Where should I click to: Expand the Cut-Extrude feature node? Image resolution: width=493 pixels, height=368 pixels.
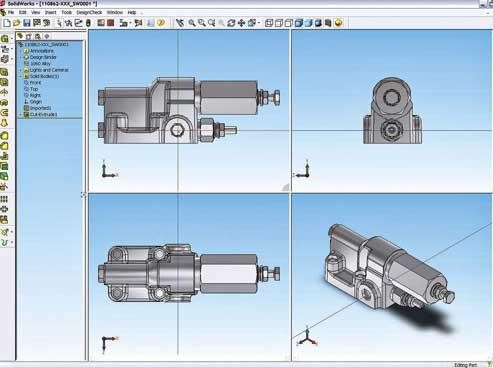[21, 114]
